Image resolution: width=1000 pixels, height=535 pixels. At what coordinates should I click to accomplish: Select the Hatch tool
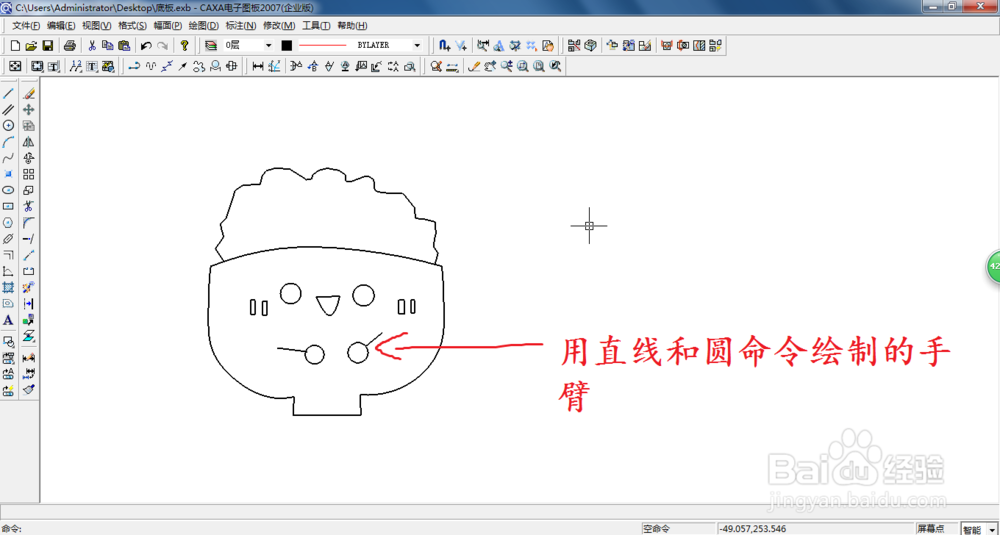click(x=9, y=288)
